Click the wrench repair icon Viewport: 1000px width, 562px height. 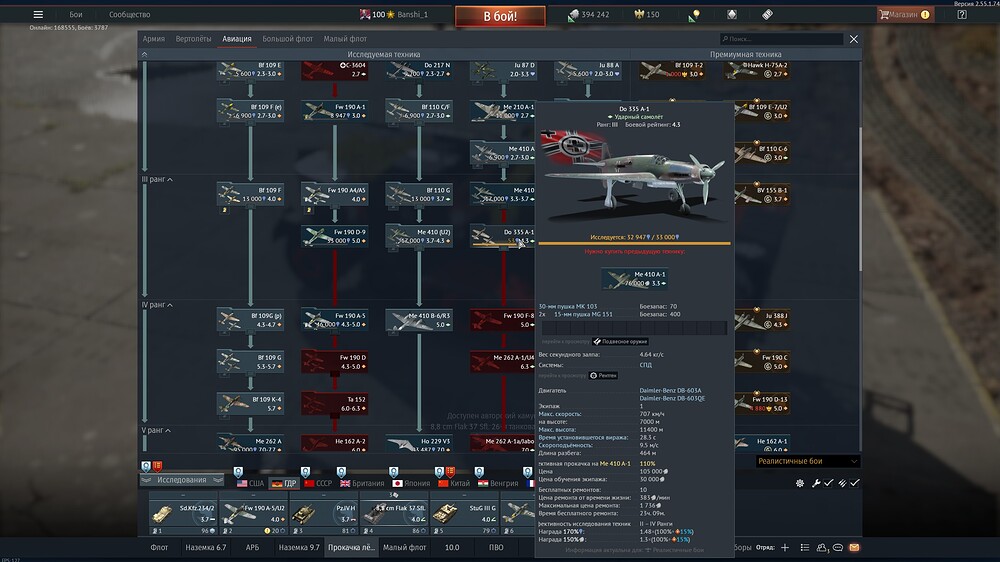click(x=816, y=483)
